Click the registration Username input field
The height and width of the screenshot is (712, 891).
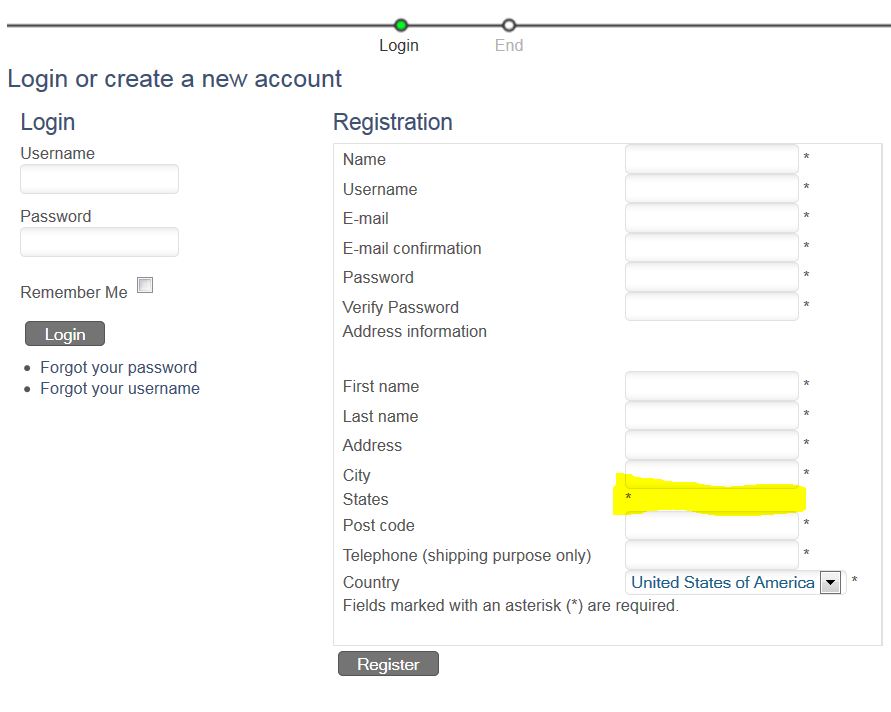tap(711, 189)
